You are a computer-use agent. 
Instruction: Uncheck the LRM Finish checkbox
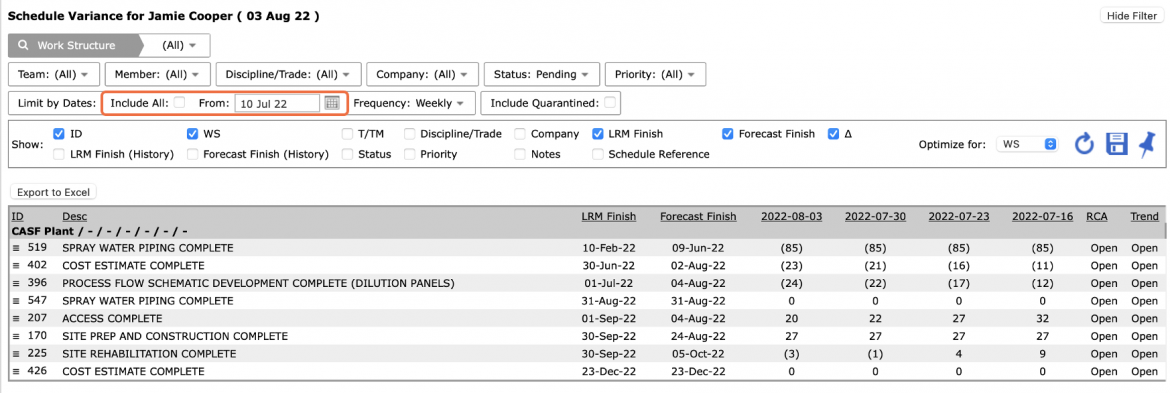[598, 134]
